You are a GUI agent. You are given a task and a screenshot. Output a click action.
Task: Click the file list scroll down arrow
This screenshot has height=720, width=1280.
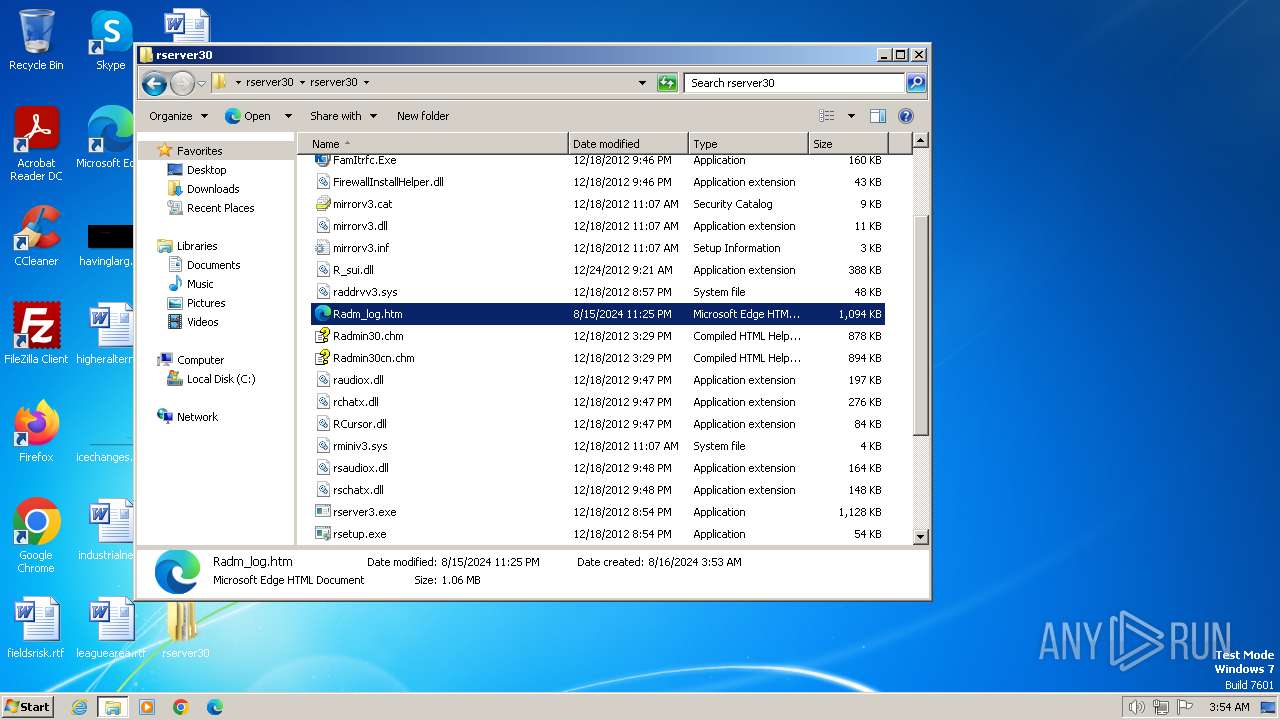[x=921, y=537]
